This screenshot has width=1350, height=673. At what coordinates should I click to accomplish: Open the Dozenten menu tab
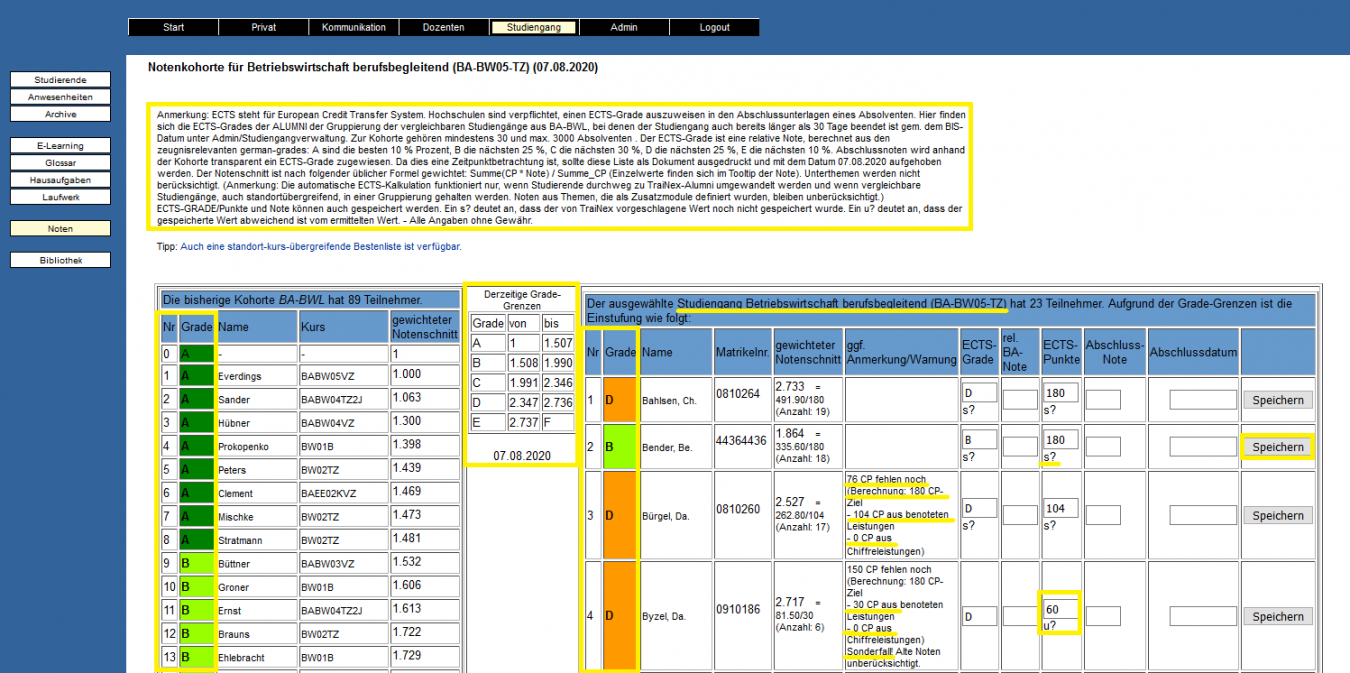443,27
